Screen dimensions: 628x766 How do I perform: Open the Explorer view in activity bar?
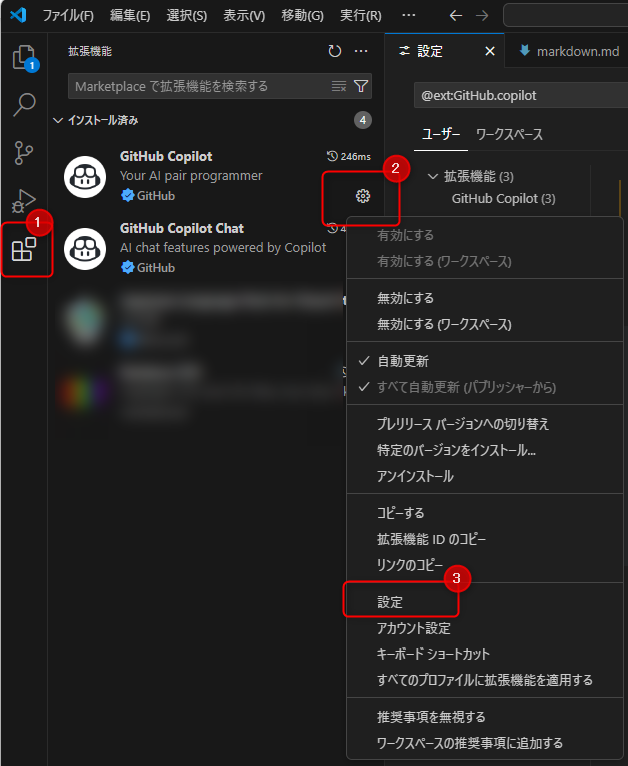click(24, 58)
